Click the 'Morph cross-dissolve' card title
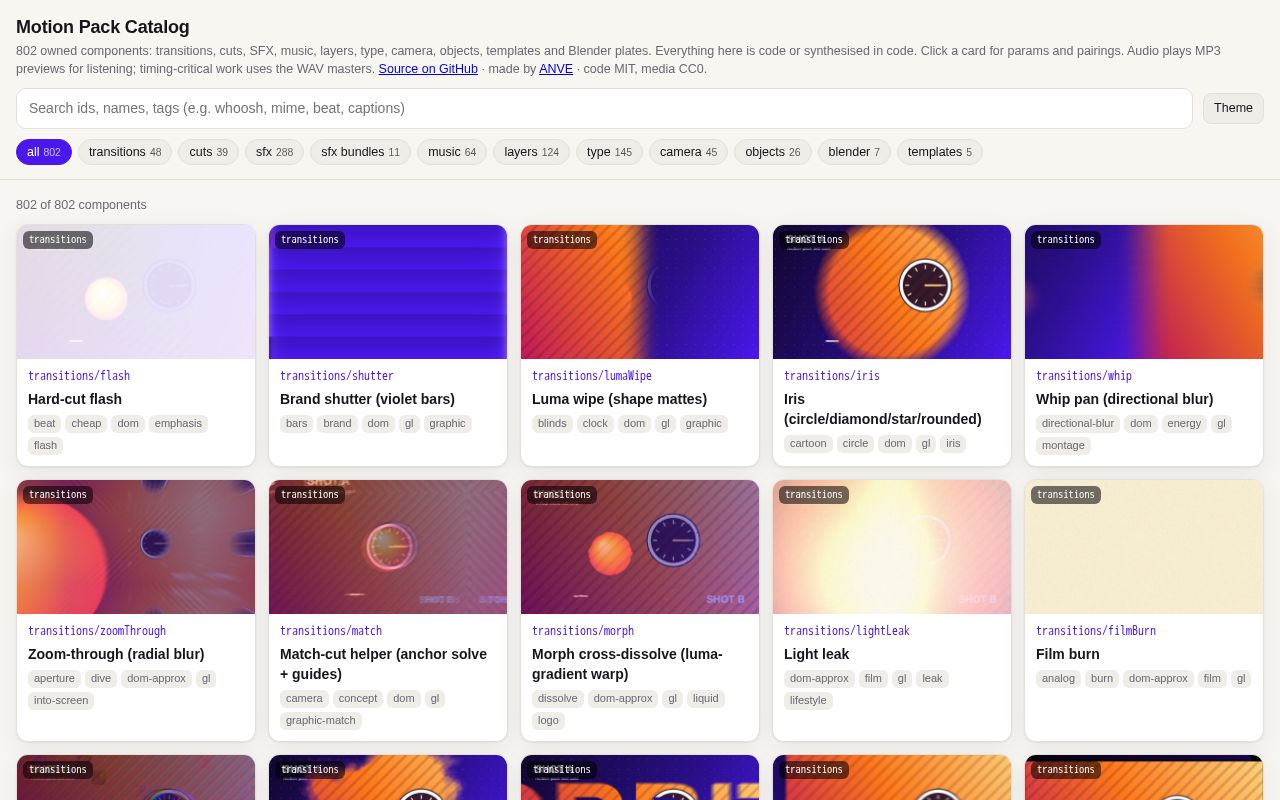The height and width of the screenshot is (800, 1280). [x=627, y=664]
